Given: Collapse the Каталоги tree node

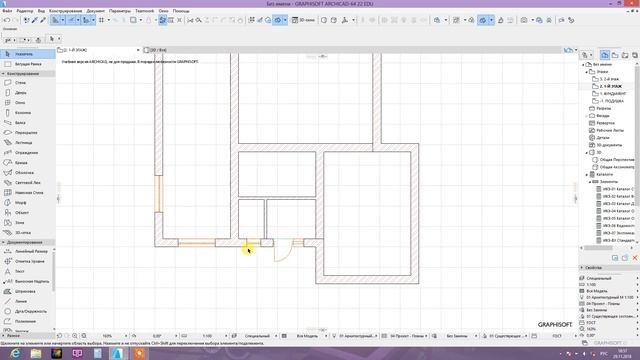Looking at the screenshot, I should [587, 175].
